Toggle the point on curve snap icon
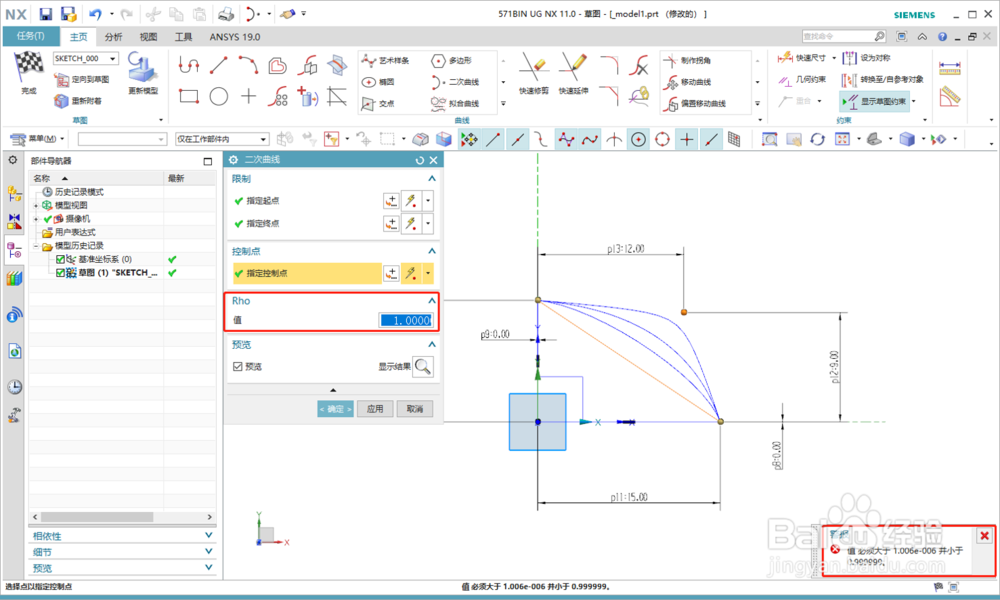The height and width of the screenshot is (600, 1000). point(711,140)
